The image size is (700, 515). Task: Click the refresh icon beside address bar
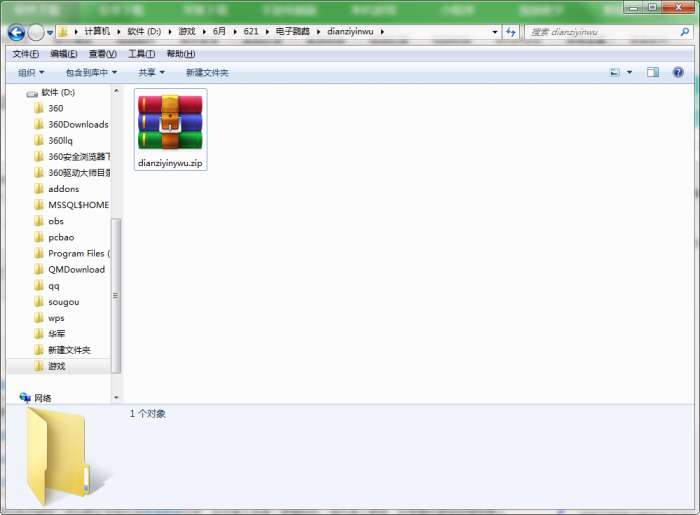[x=511, y=32]
